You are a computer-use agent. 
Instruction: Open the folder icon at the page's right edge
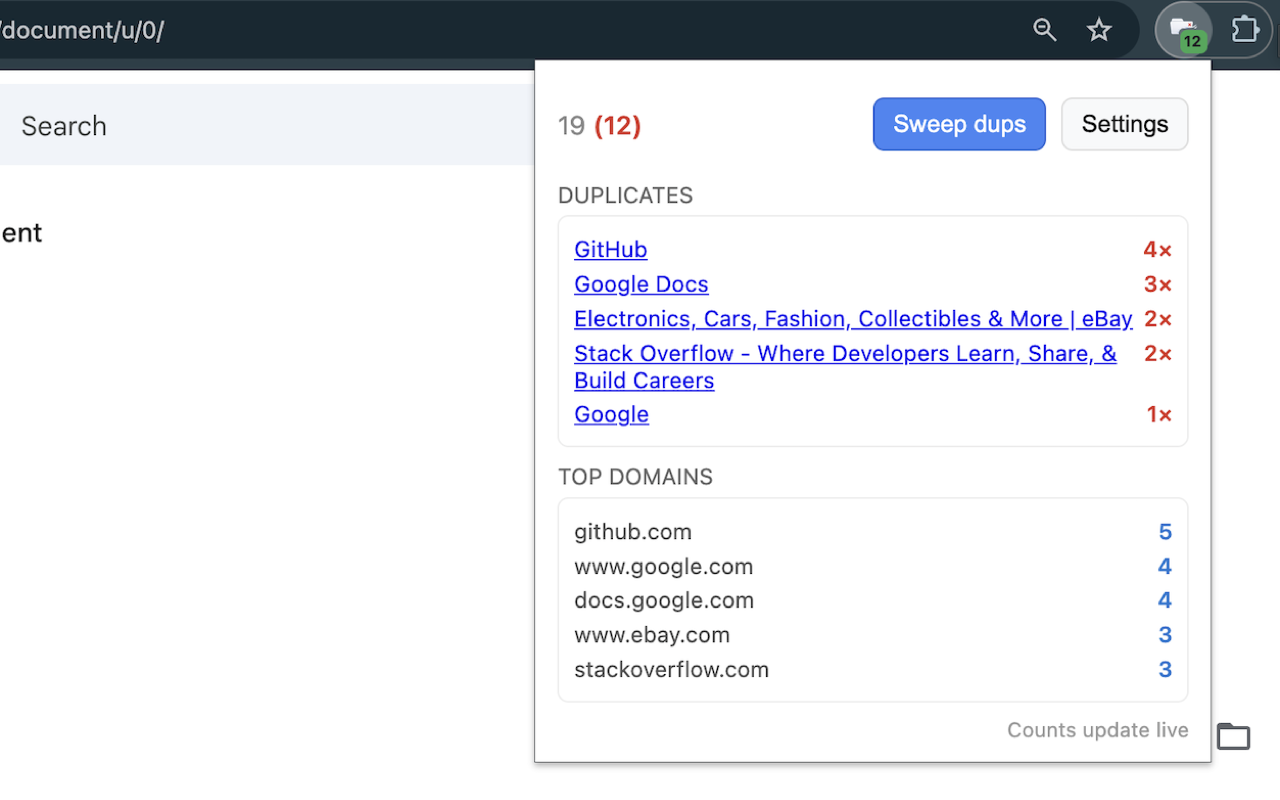coord(1233,736)
